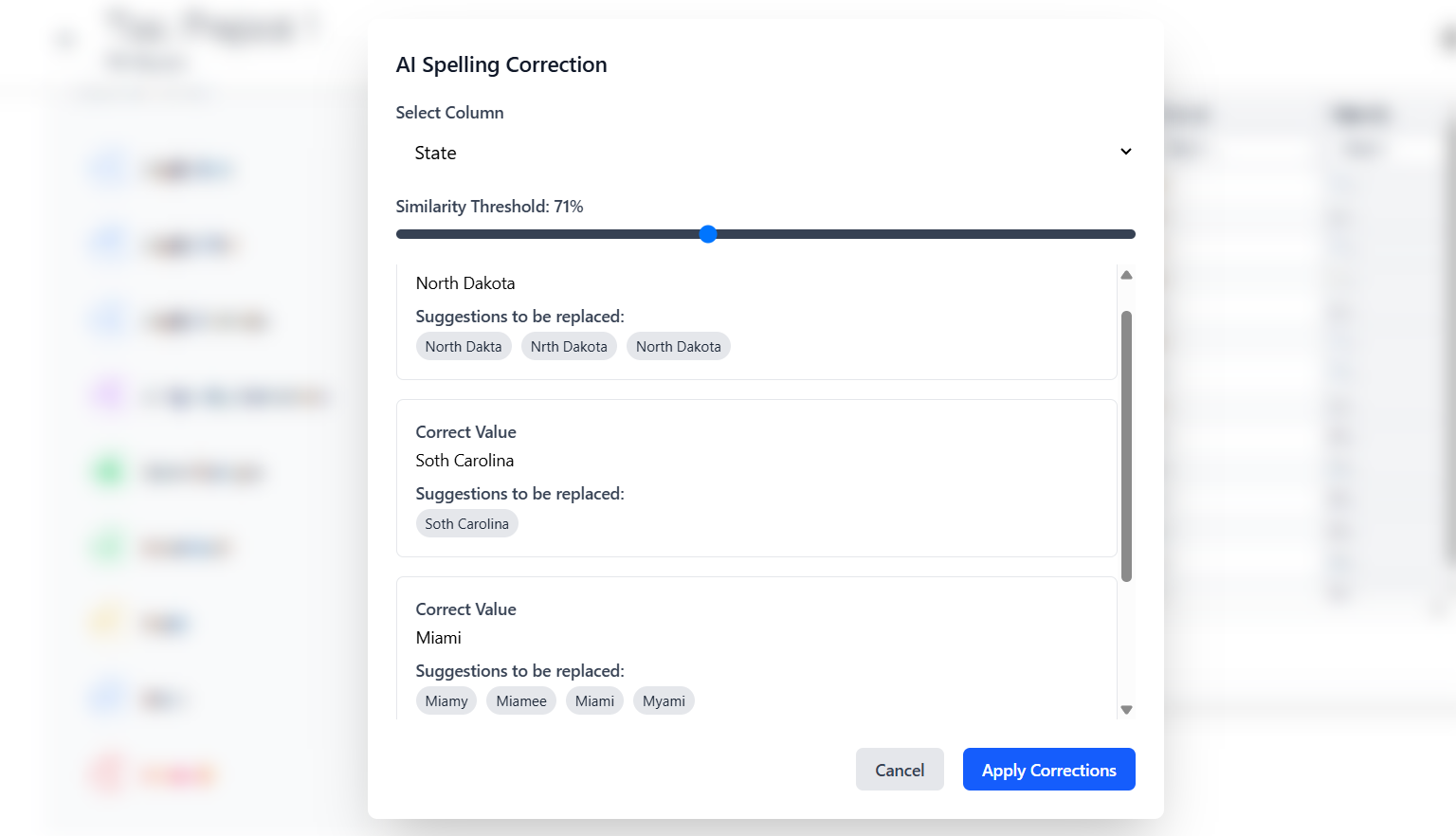Viewport: 1456px width, 836px height.
Task: Select the 'Nrth Dakota' suggestion chip
Action: tap(569, 346)
